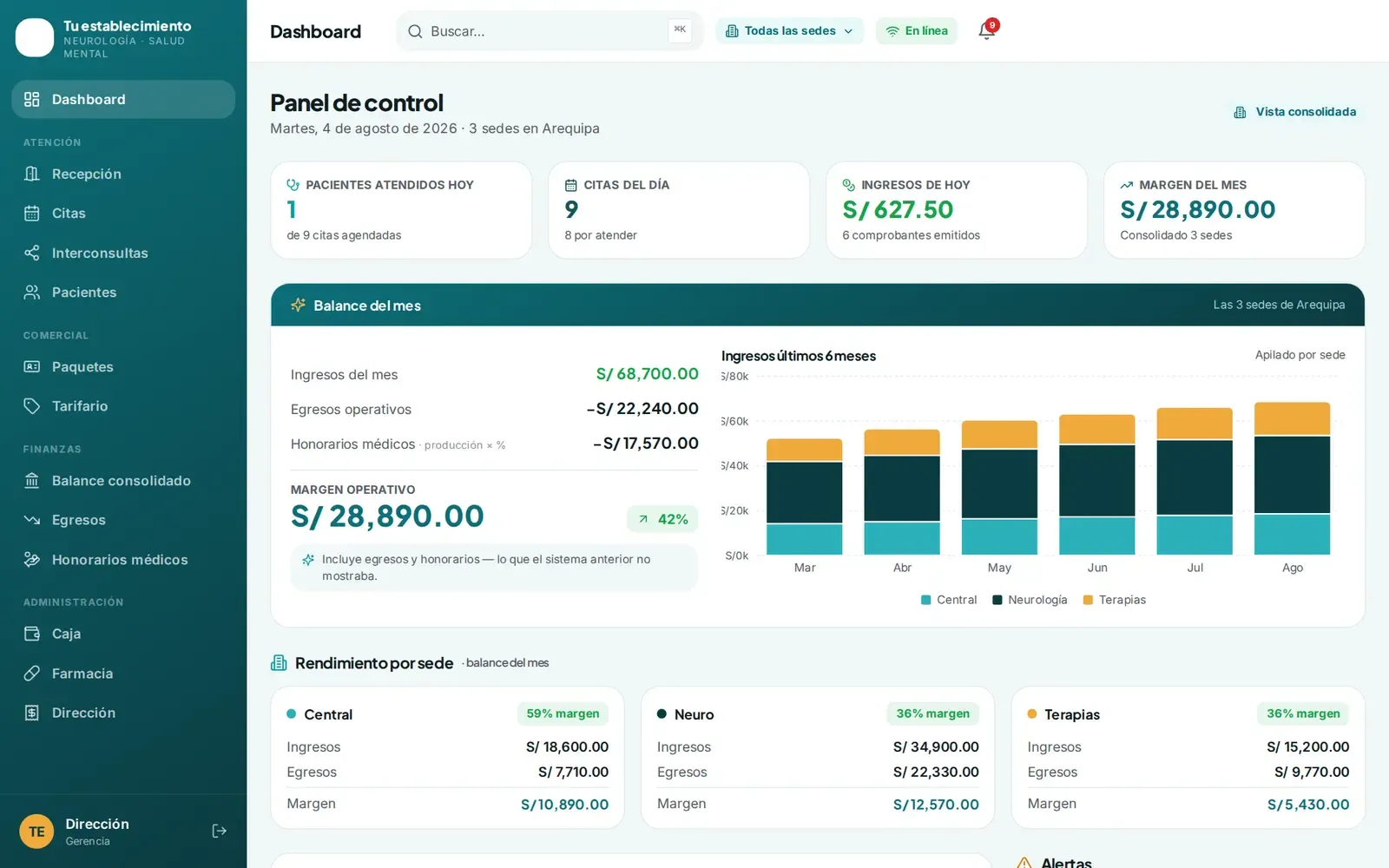Click the Terapias legend swatch
The width and height of the screenshot is (1389, 868).
pos(1088,600)
